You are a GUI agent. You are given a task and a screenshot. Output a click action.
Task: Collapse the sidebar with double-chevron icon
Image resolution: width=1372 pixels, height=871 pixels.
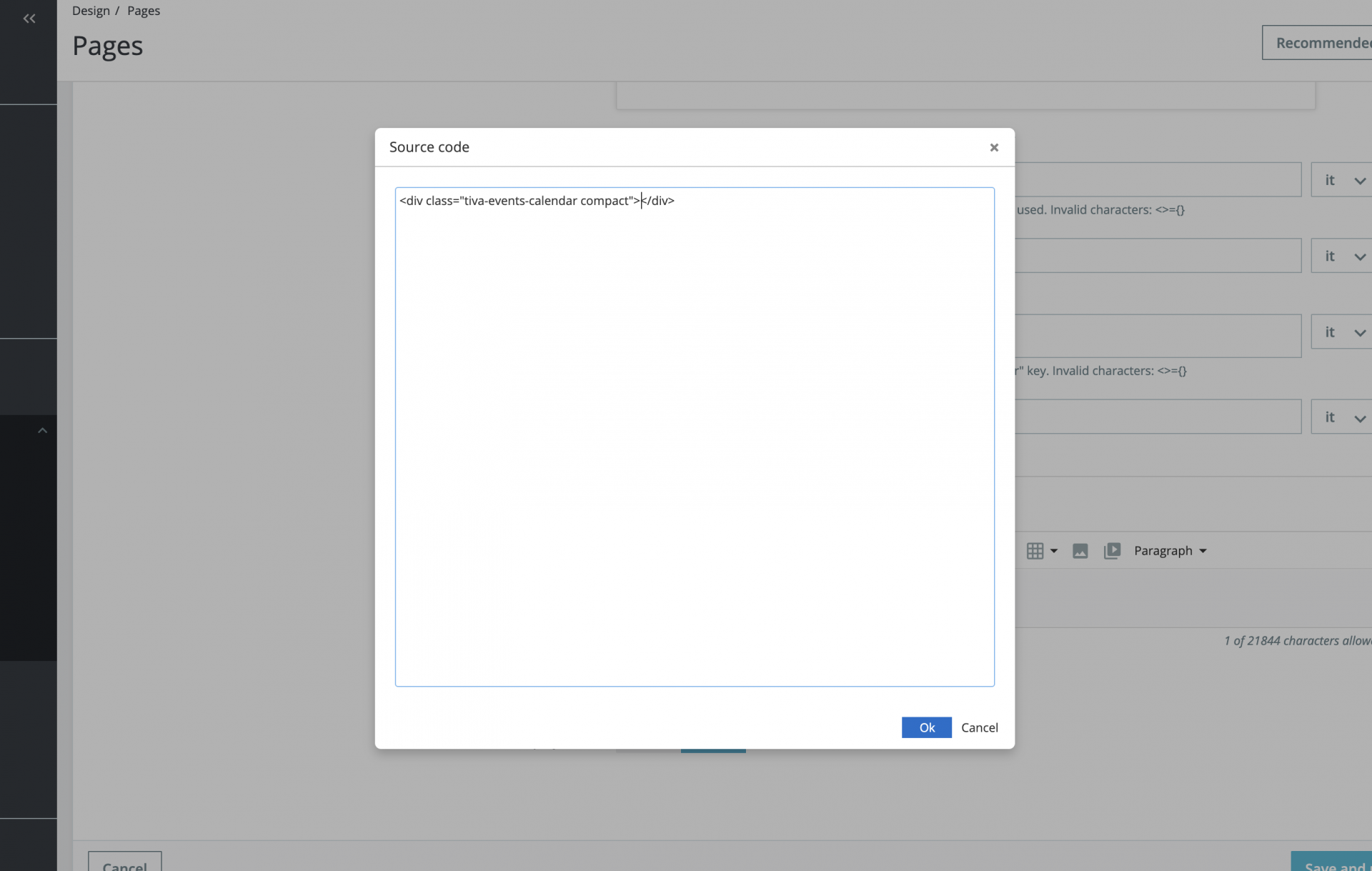pos(29,19)
